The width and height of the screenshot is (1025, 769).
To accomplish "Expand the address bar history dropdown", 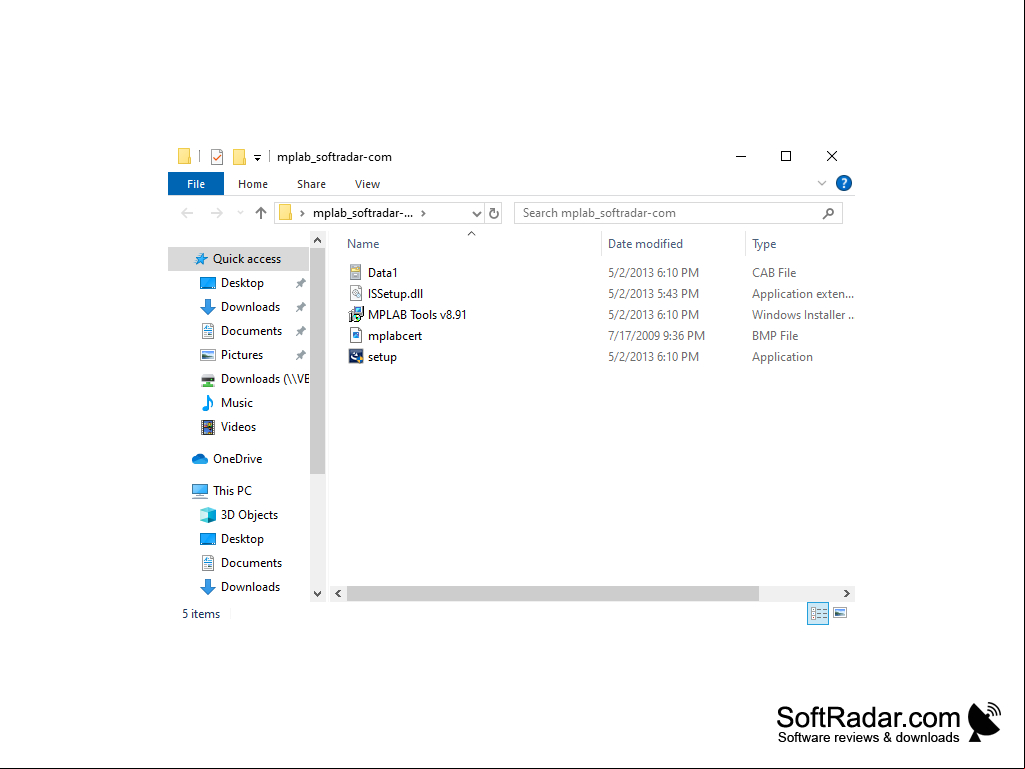I will [x=477, y=213].
